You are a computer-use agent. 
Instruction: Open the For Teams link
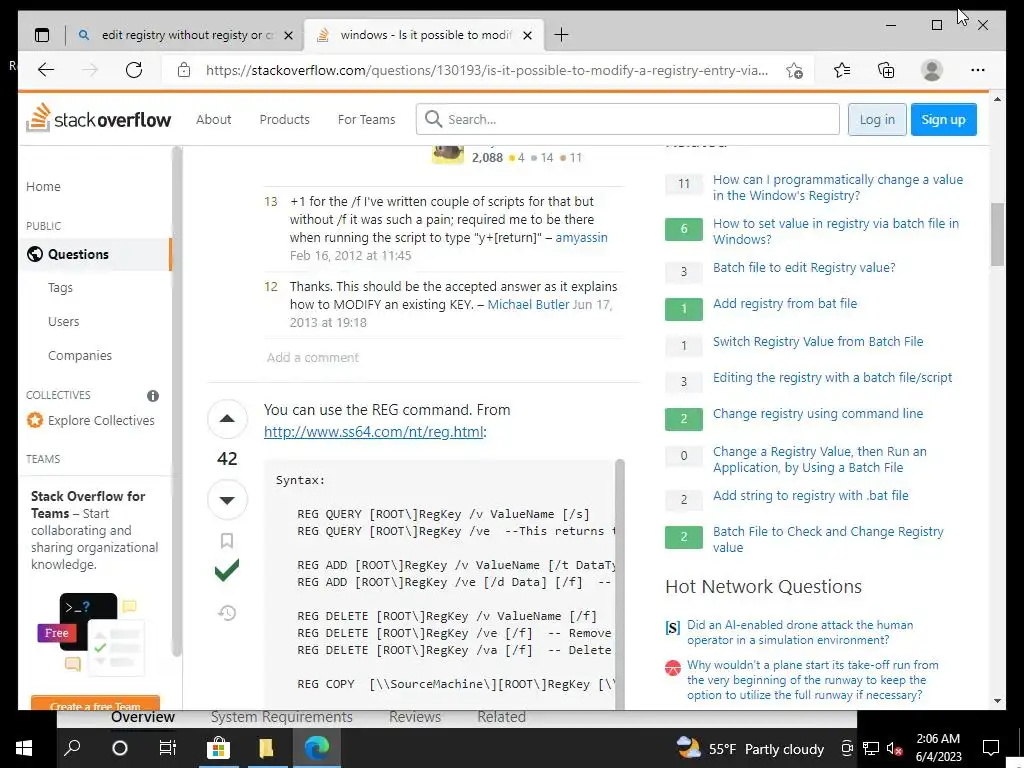click(x=366, y=120)
